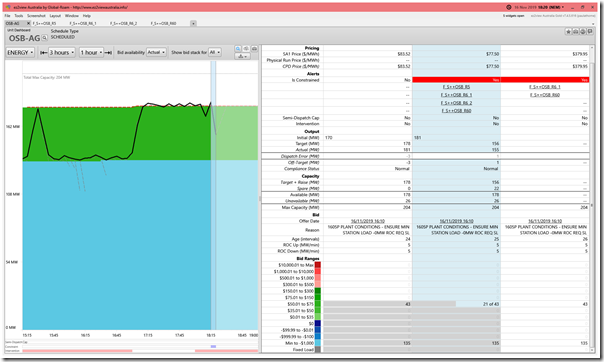This screenshot has width=604, height=362.
Task: Click the Min to -$1,000 light blue swatch
Action: click(x=318, y=343)
